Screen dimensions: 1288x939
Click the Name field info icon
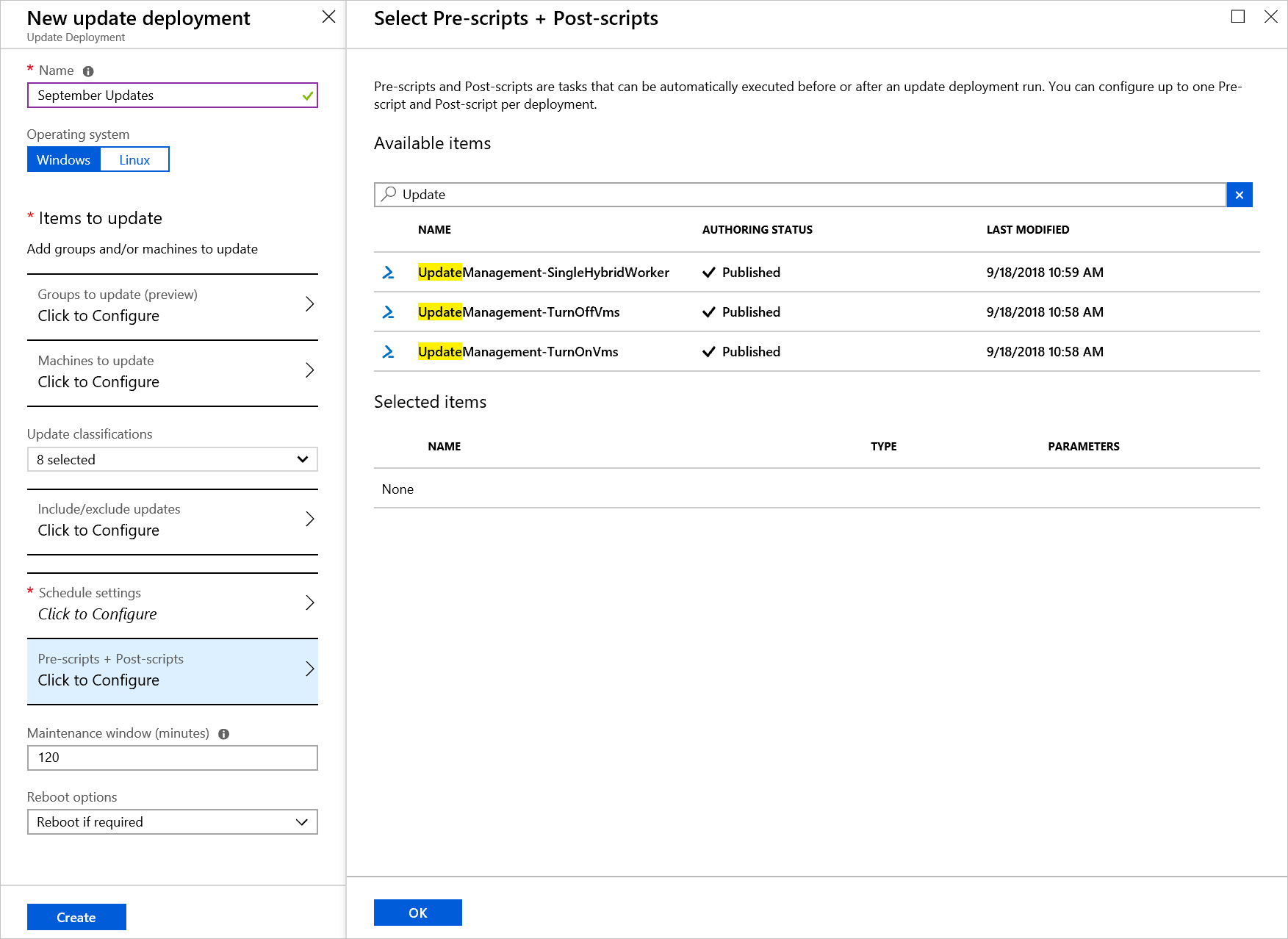88,71
